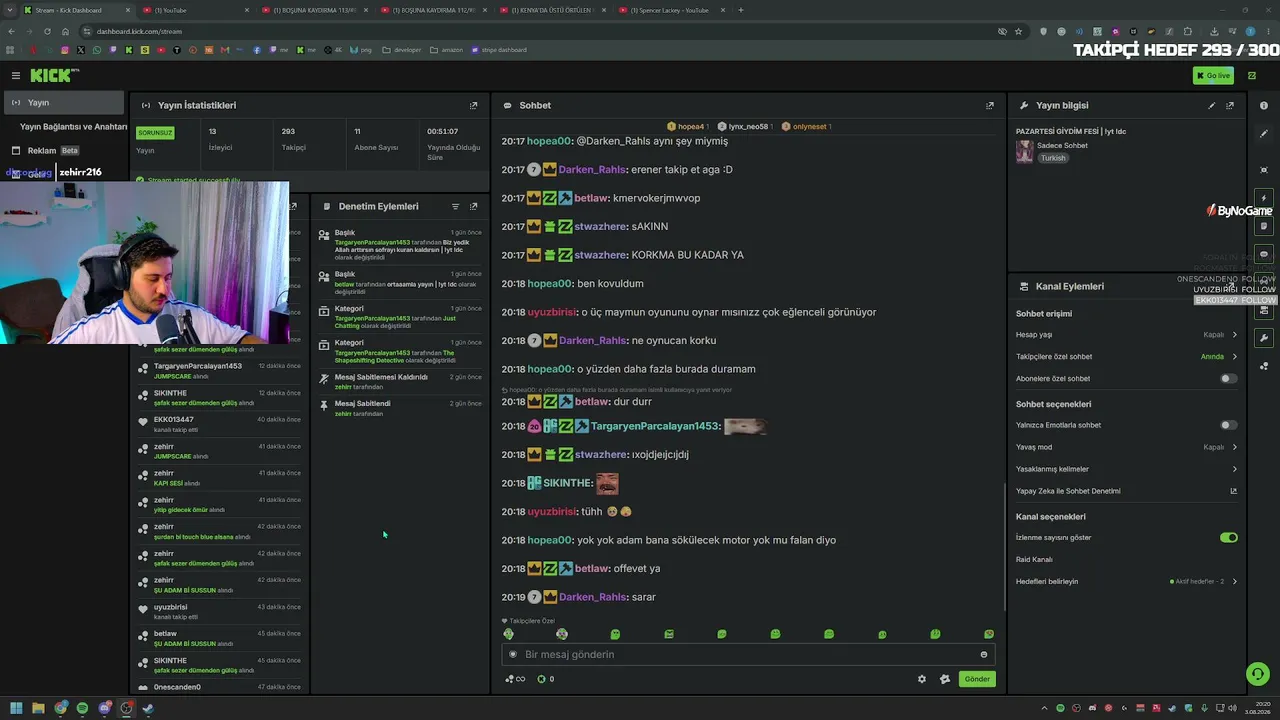Switch to BOŞUNA KAYDIRMA 113 tab
The image size is (1280, 720).
[x=315, y=10]
